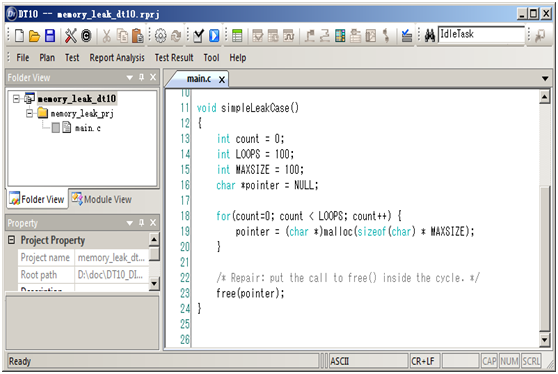Collapse the Project Property section
The image size is (558, 374).
(12, 240)
